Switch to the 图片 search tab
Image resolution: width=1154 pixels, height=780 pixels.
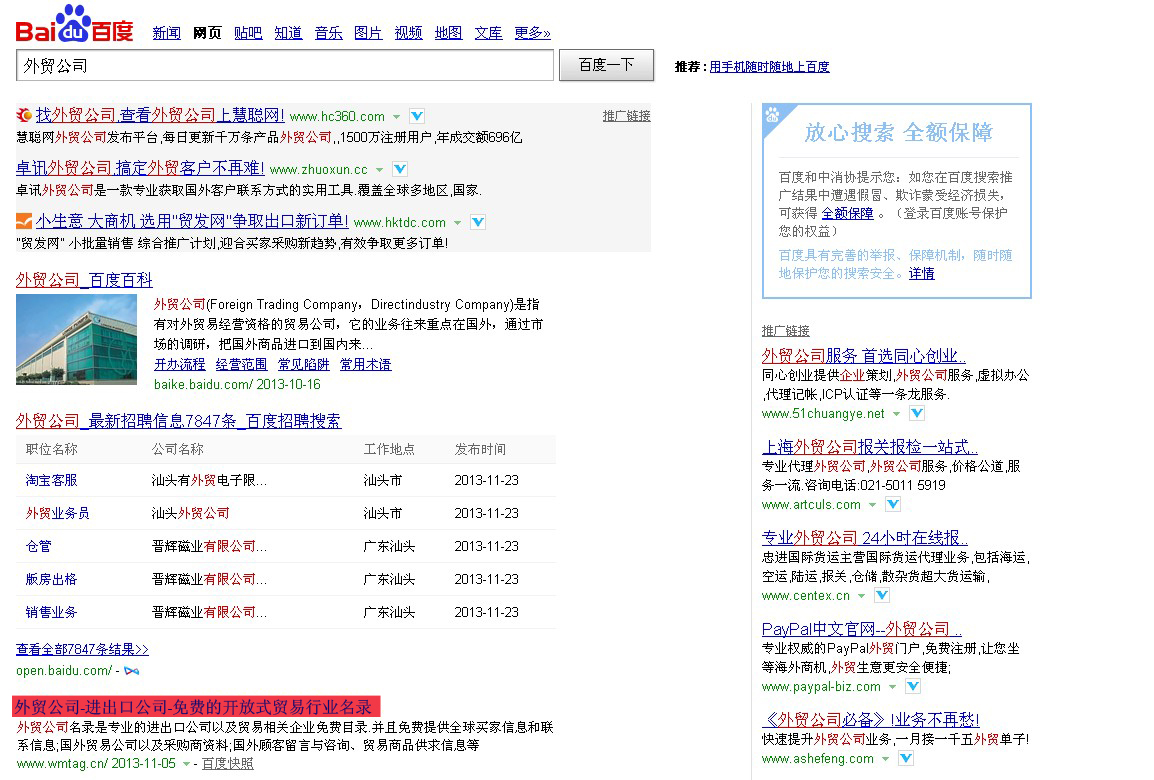(368, 33)
